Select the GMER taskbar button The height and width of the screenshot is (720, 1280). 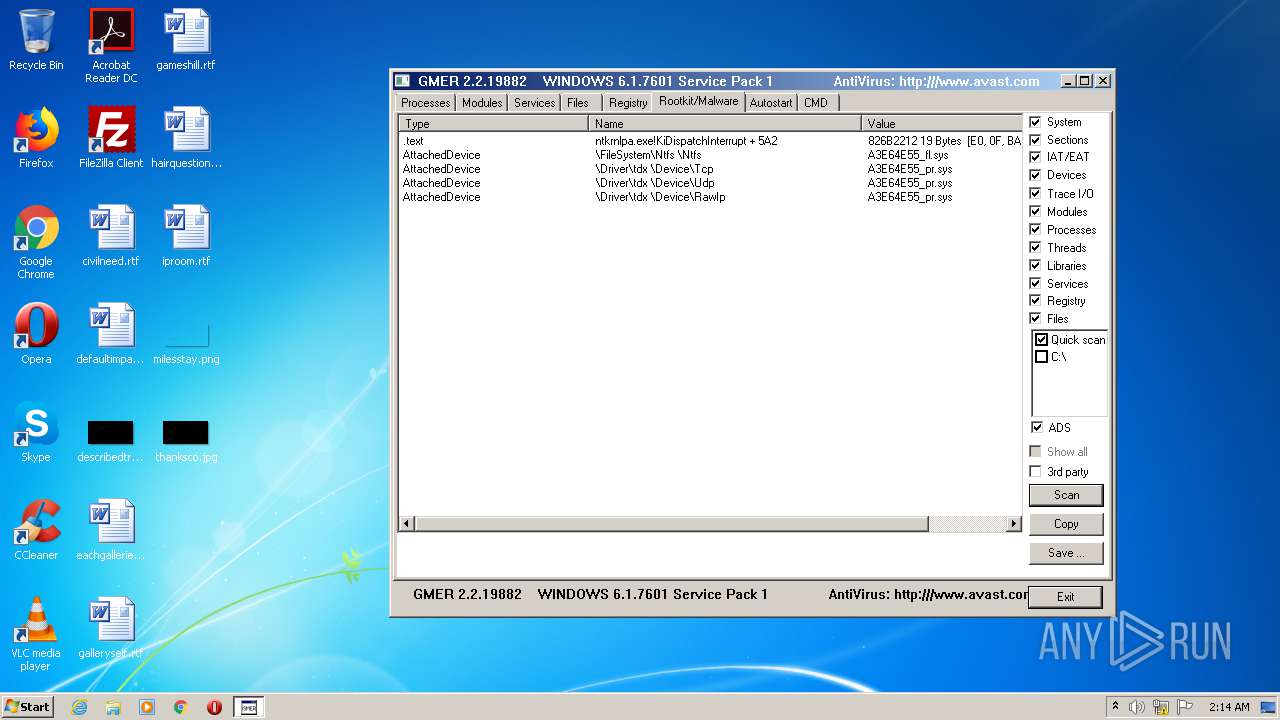pyautogui.click(x=249, y=707)
